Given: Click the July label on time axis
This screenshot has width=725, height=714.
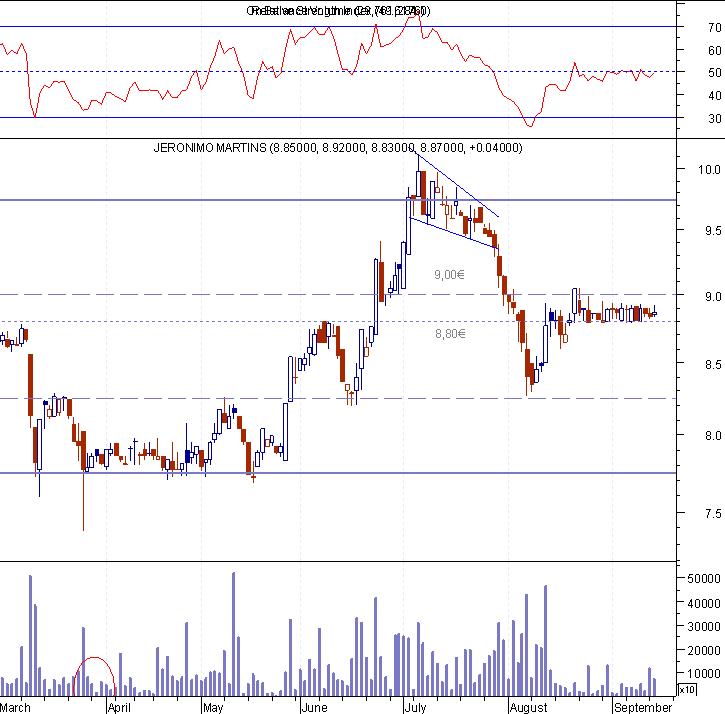Looking at the screenshot, I should (415, 708).
